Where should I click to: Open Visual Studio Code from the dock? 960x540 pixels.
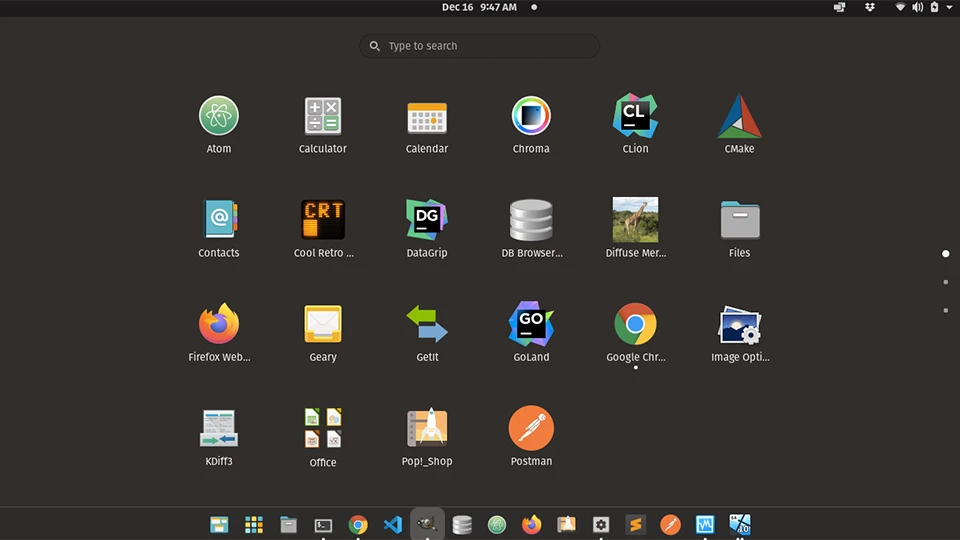393,524
